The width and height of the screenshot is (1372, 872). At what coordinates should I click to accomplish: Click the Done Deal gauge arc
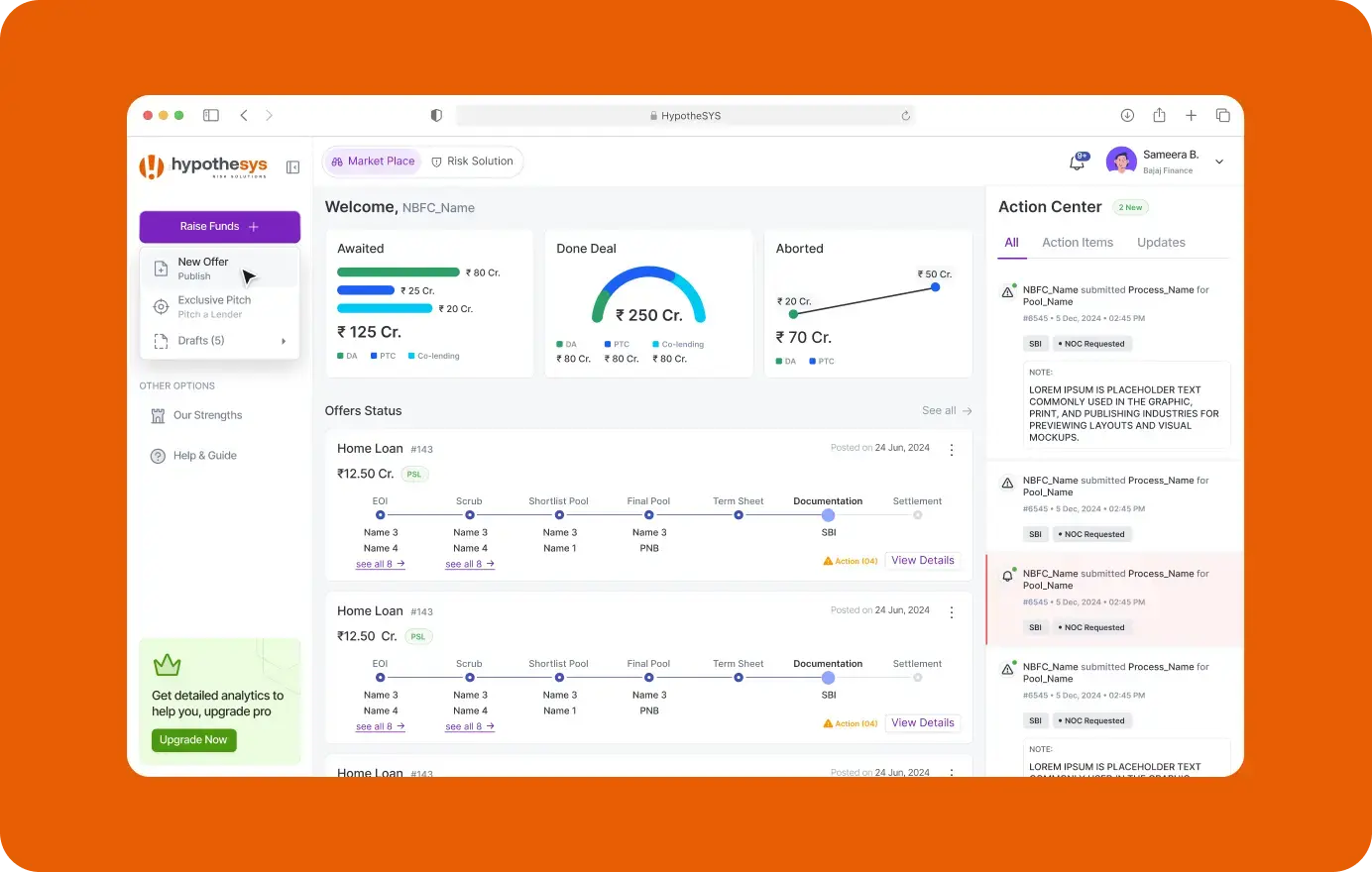click(648, 288)
